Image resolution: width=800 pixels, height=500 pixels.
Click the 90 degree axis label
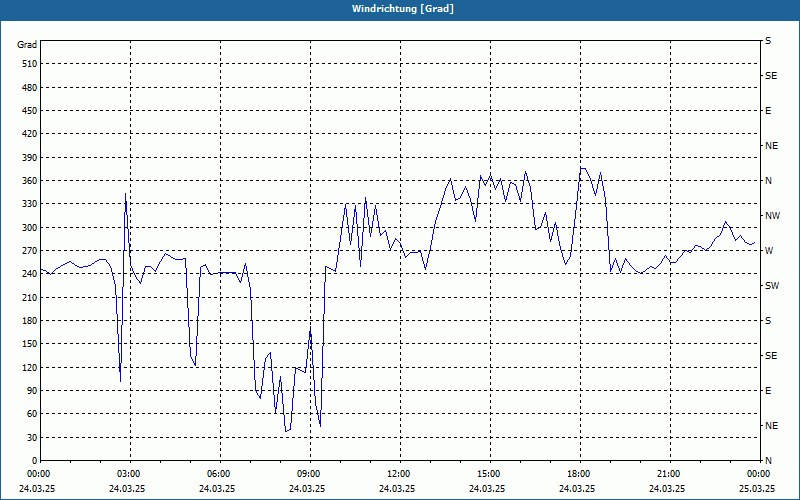click(x=31, y=391)
